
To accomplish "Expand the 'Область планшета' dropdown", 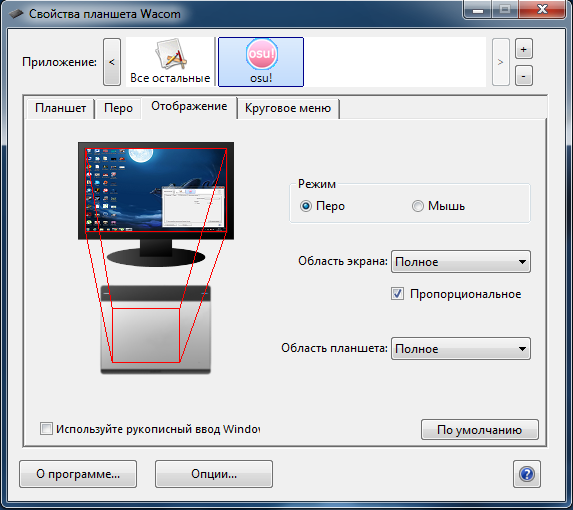I will coord(461,349).
